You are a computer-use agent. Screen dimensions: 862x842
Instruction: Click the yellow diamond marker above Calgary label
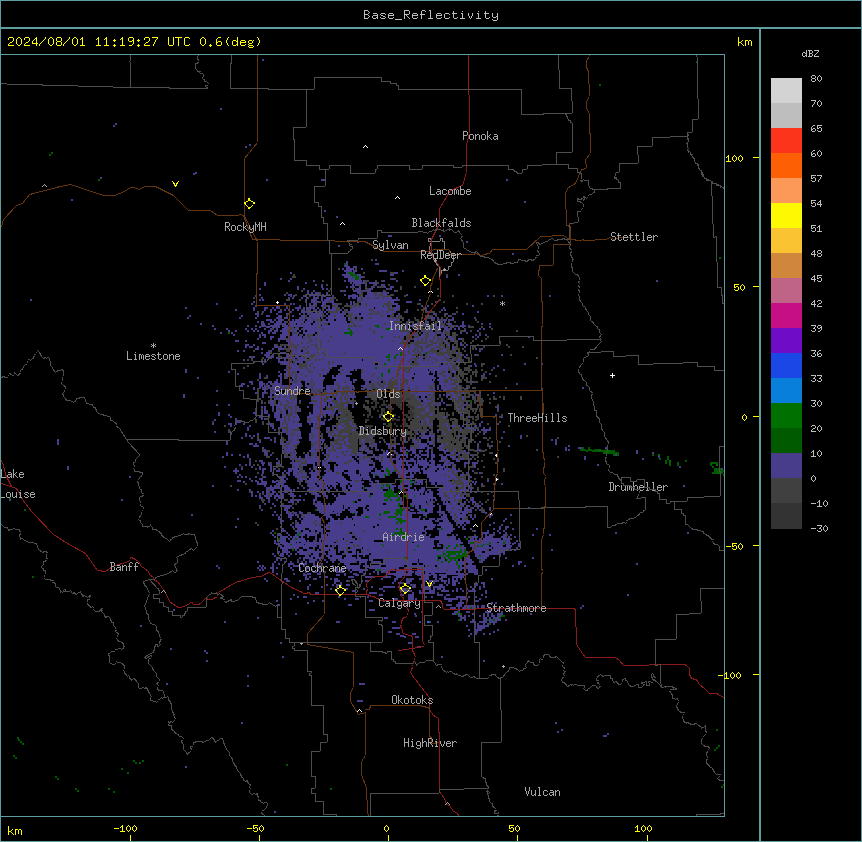point(405,589)
